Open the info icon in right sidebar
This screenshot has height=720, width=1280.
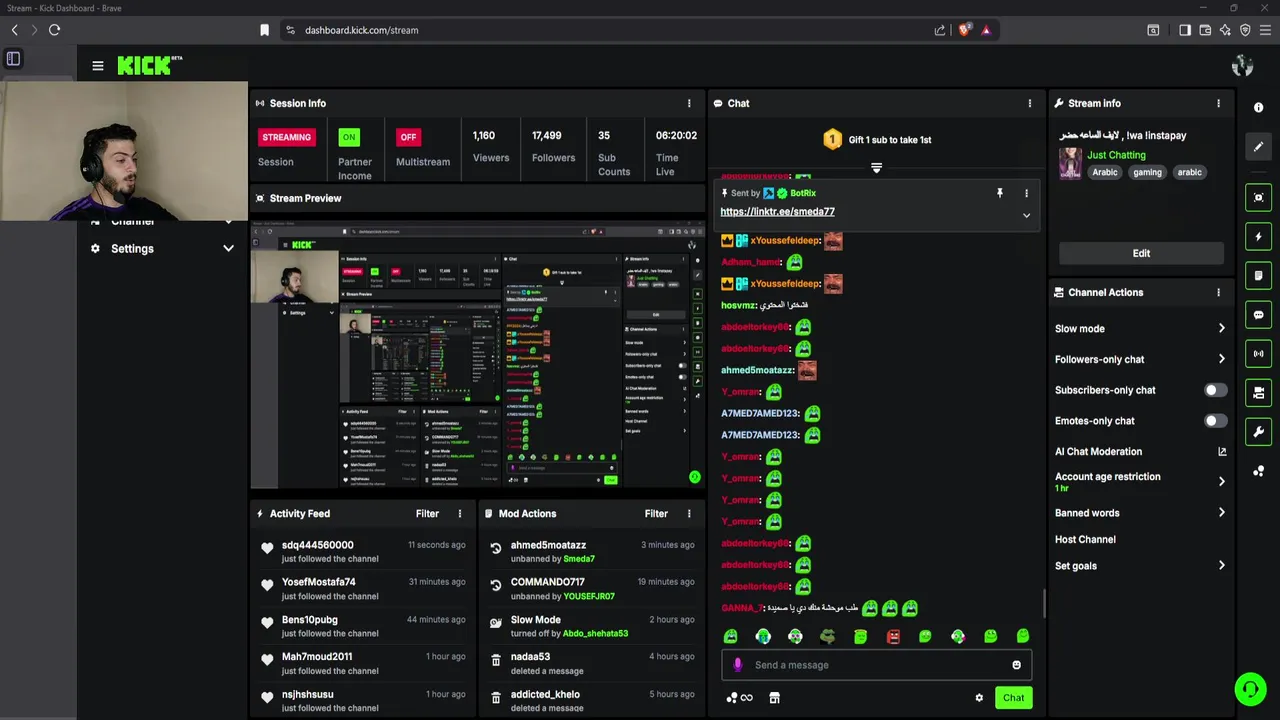1259,107
